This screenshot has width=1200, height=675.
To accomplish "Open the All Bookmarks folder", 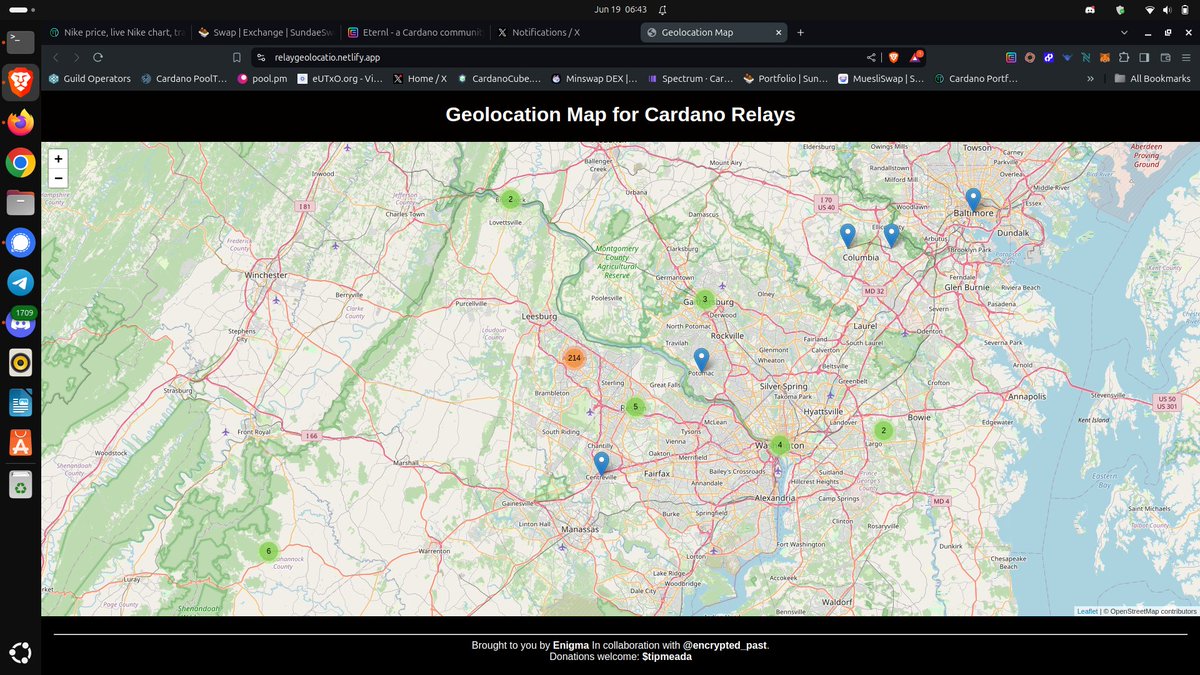I will pos(1153,78).
